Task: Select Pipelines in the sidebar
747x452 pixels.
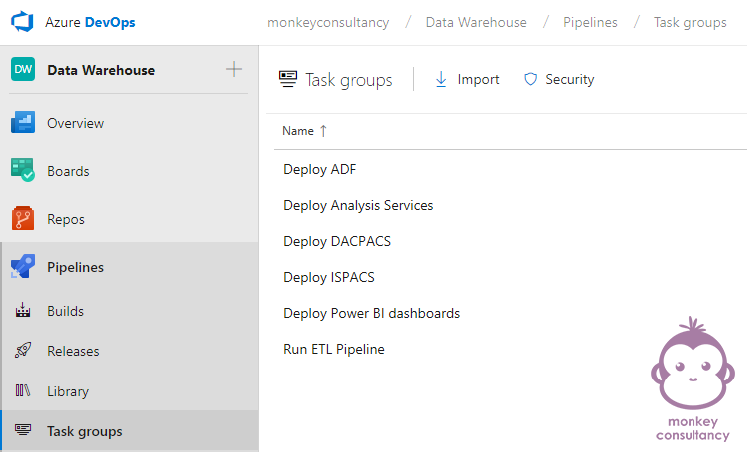Action: click(x=75, y=267)
